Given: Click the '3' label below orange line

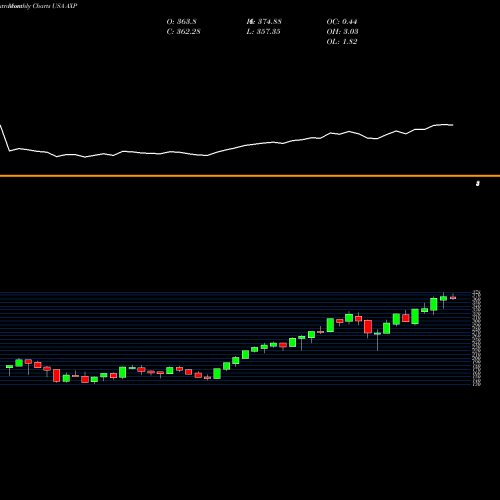Looking at the screenshot, I should tap(478, 184).
